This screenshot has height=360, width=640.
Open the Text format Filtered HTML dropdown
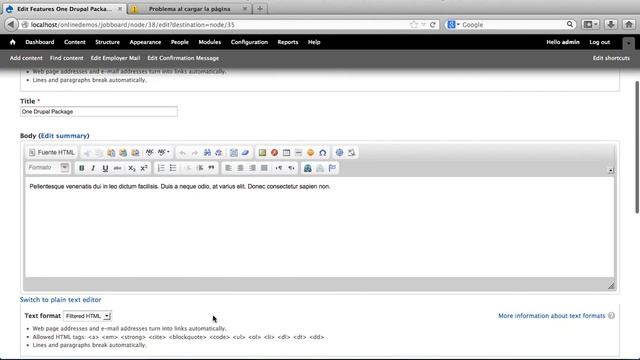pyautogui.click(x=87, y=316)
